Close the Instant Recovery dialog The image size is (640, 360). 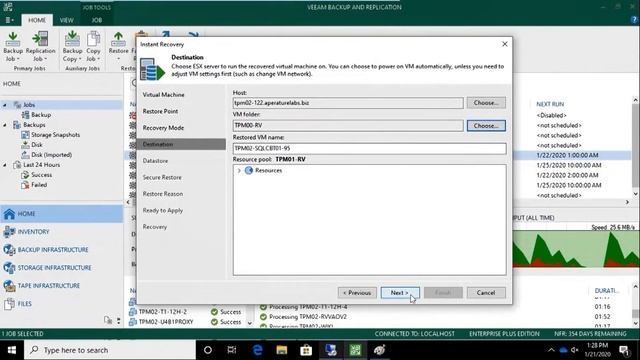(504, 44)
